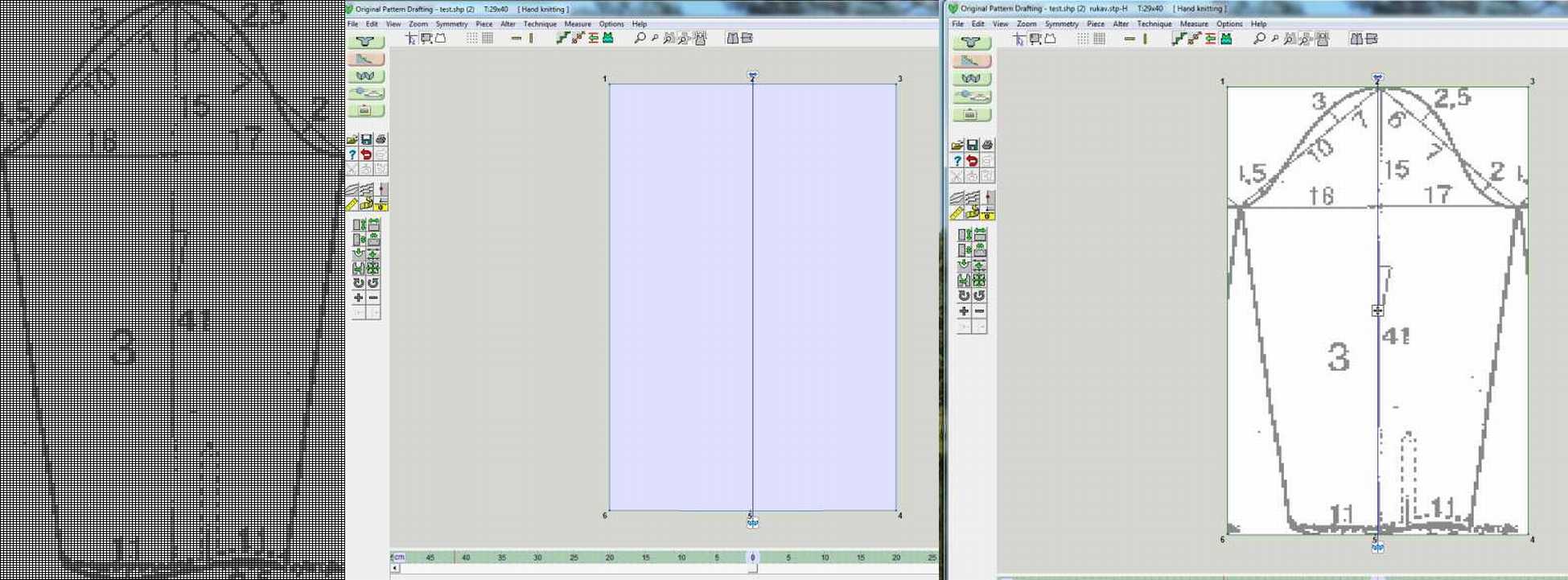Image resolution: width=1568 pixels, height=580 pixels.
Task: Open the Options menu in the right window
Action: 1228,24
